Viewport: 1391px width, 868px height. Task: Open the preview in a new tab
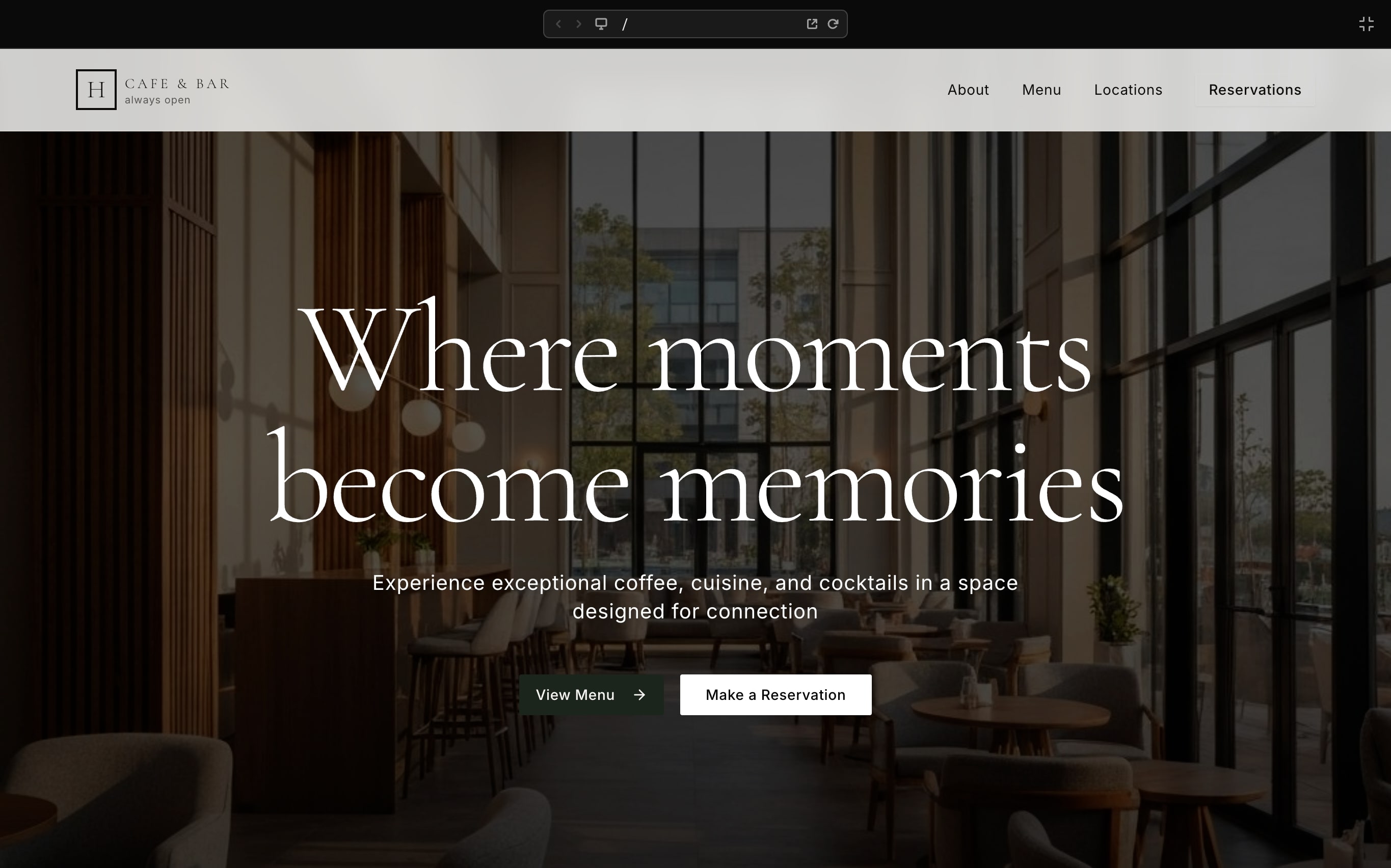point(812,24)
